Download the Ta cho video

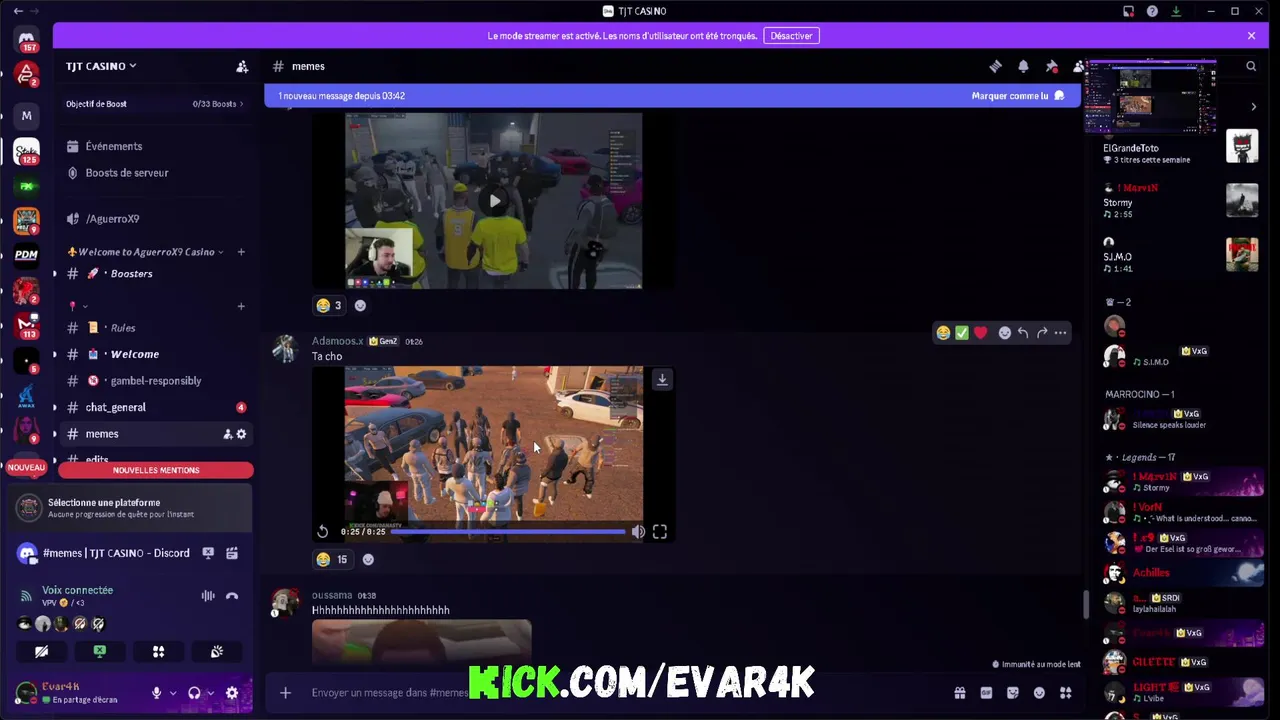[x=662, y=379]
